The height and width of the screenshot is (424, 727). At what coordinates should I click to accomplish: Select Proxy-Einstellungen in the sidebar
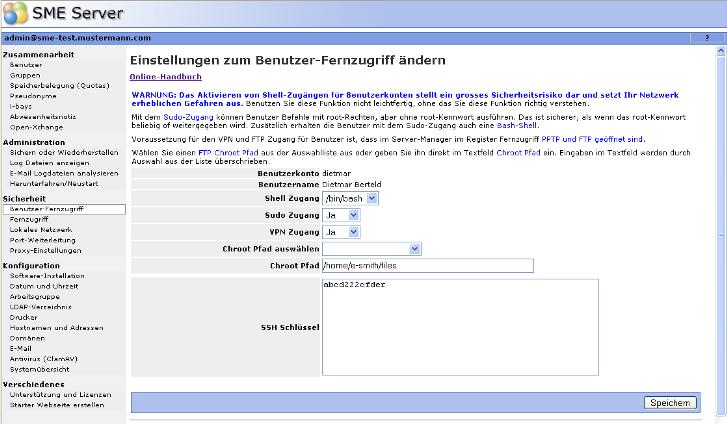click(45, 250)
